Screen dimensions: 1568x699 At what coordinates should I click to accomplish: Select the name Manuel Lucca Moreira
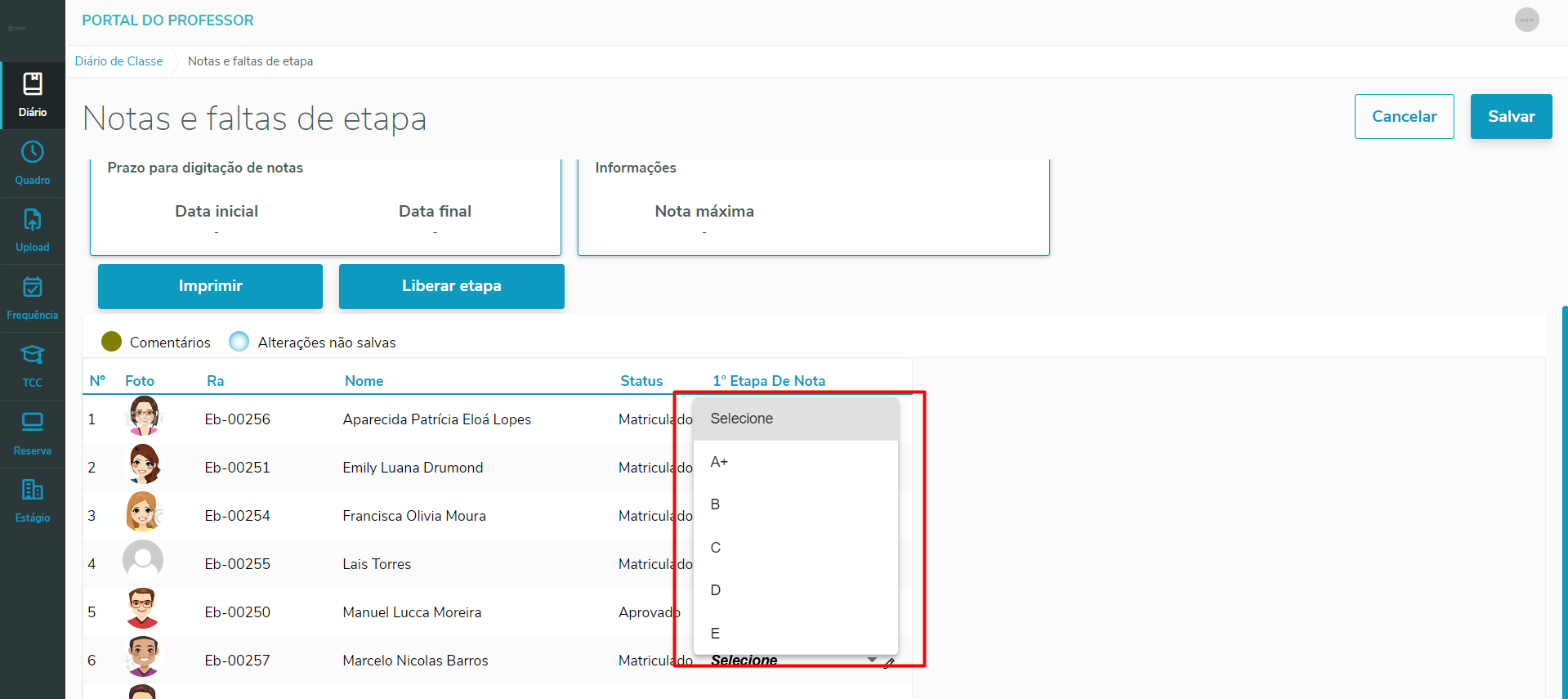tap(412, 612)
